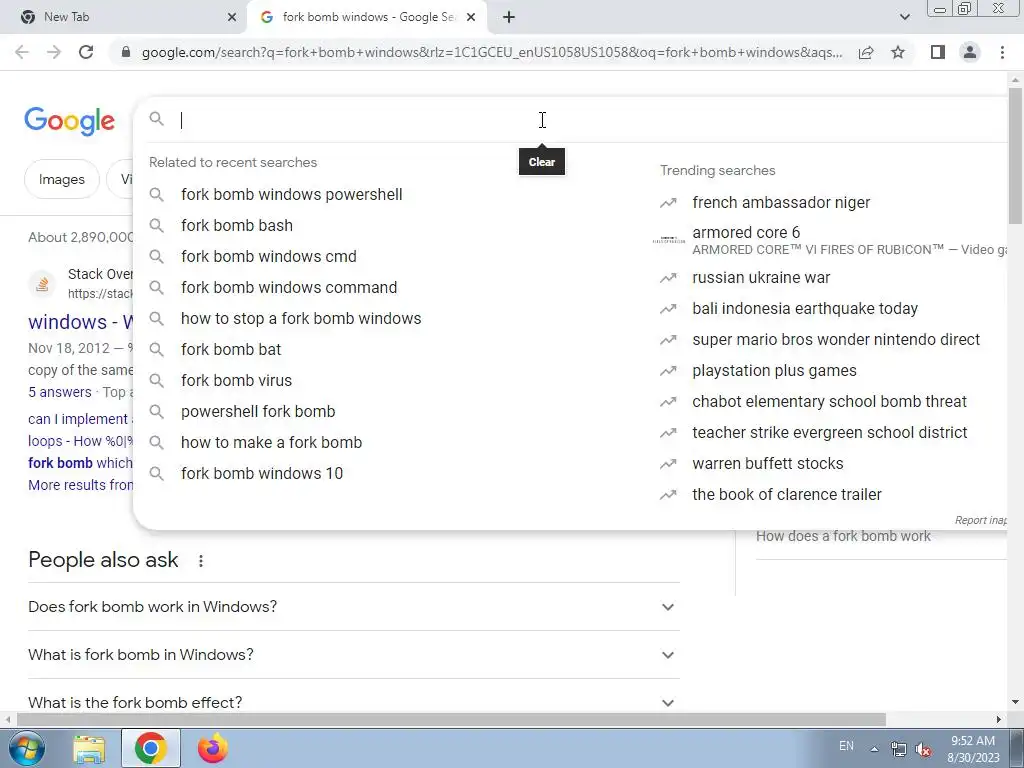
Task: Open the Images search filter
Action: click(61, 179)
